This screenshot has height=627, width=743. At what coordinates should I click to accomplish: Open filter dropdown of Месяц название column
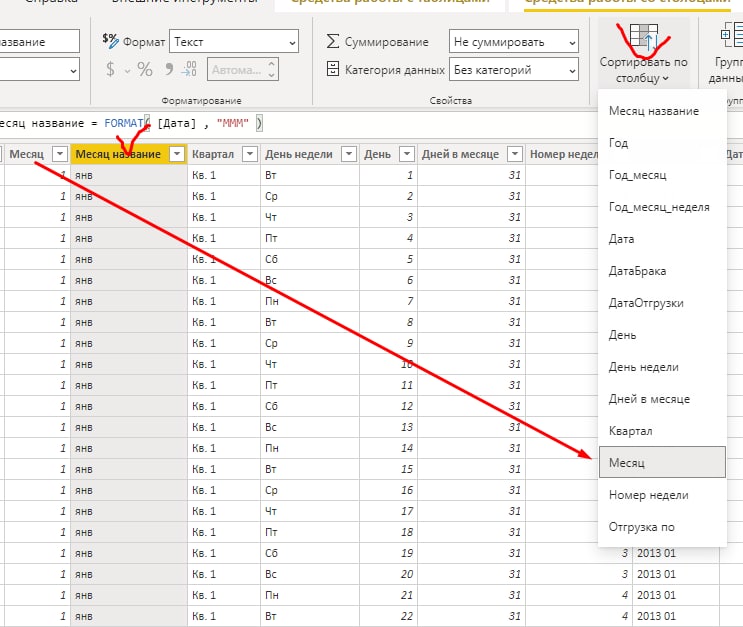click(x=177, y=154)
